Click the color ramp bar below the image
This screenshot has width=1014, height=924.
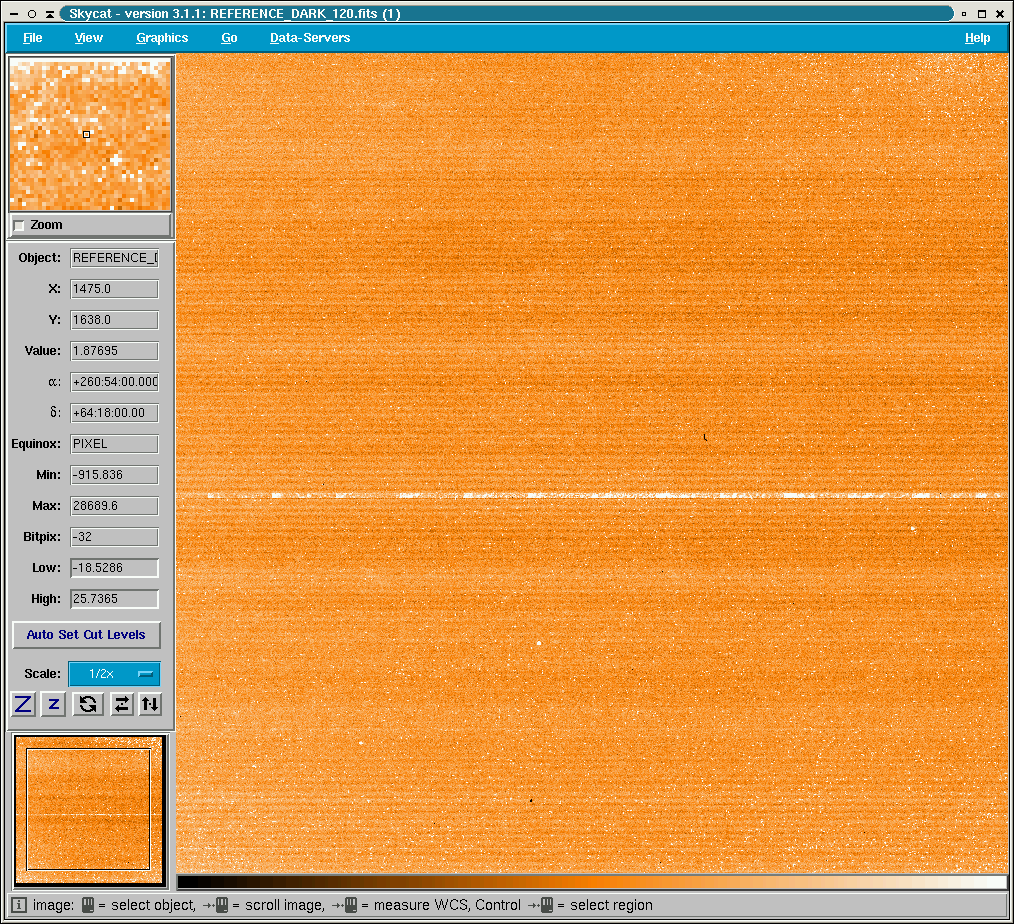click(x=591, y=882)
